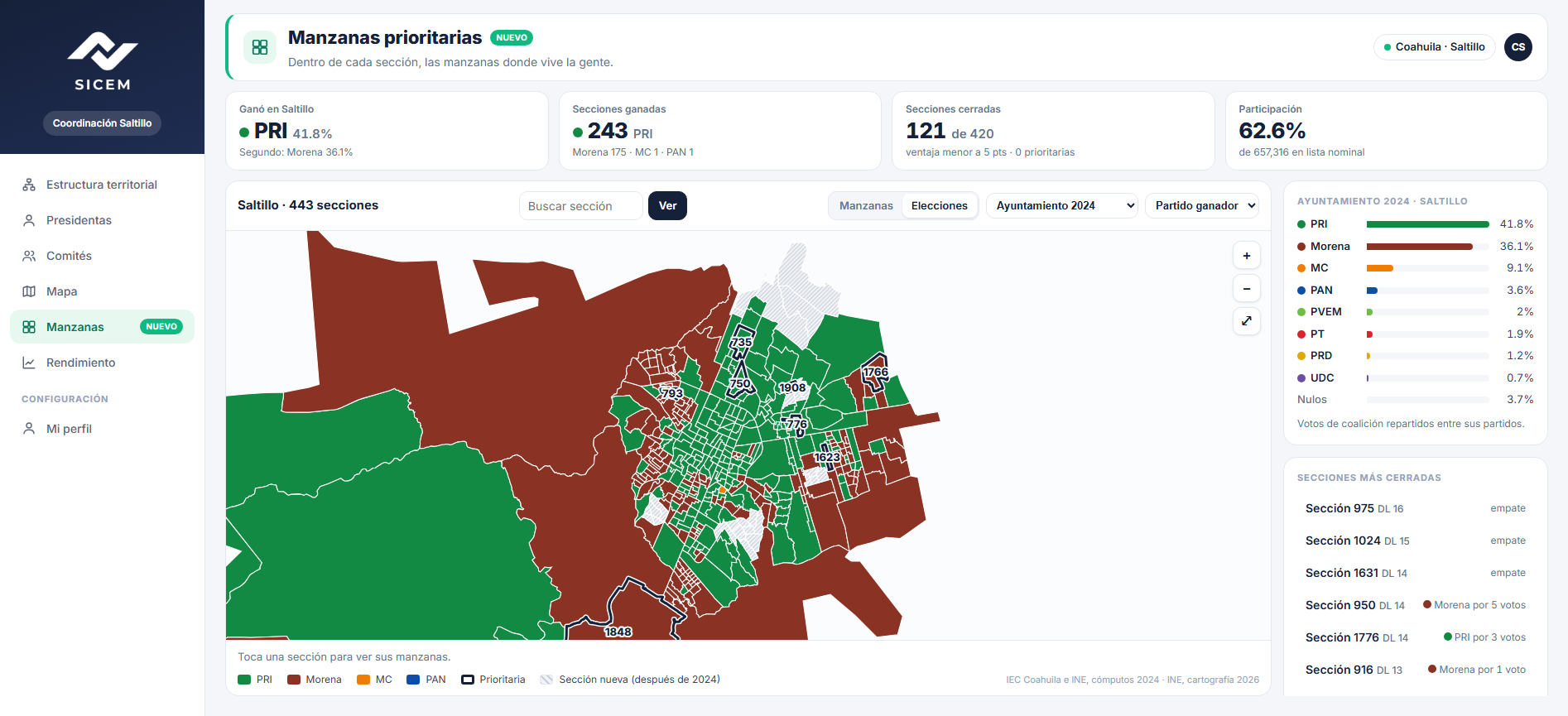Click the Coordinación Saltillo pill
Viewport: 1568px width, 716px height.
click(102, 123)
